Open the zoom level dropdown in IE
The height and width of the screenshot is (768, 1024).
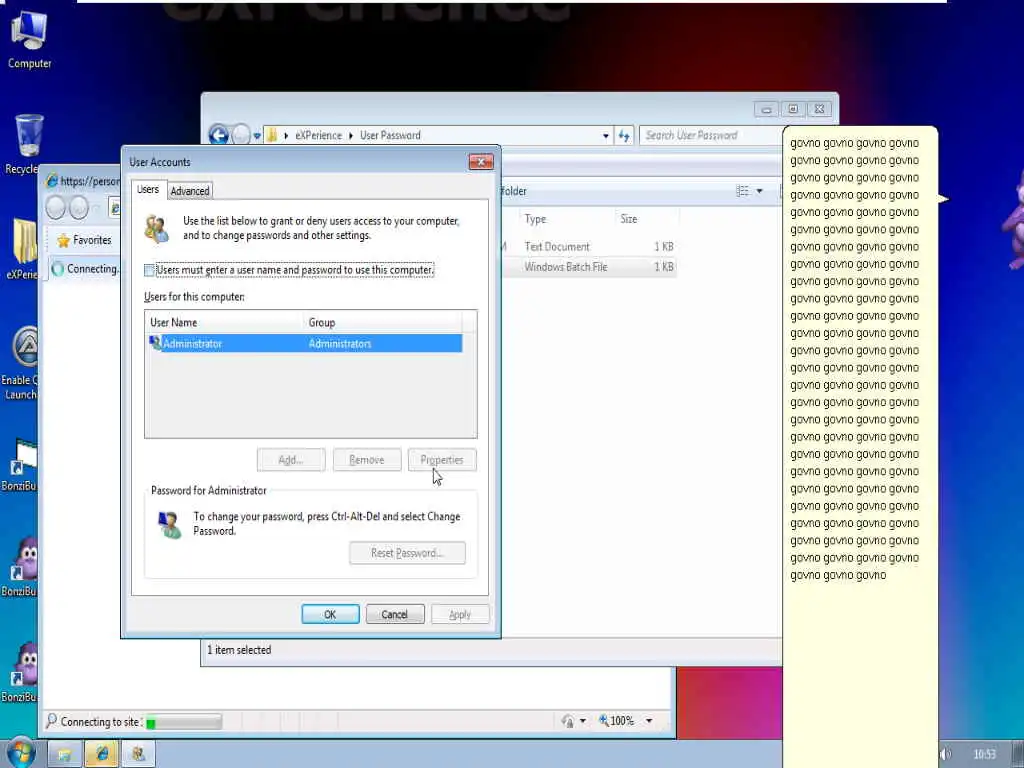point(649,721)
